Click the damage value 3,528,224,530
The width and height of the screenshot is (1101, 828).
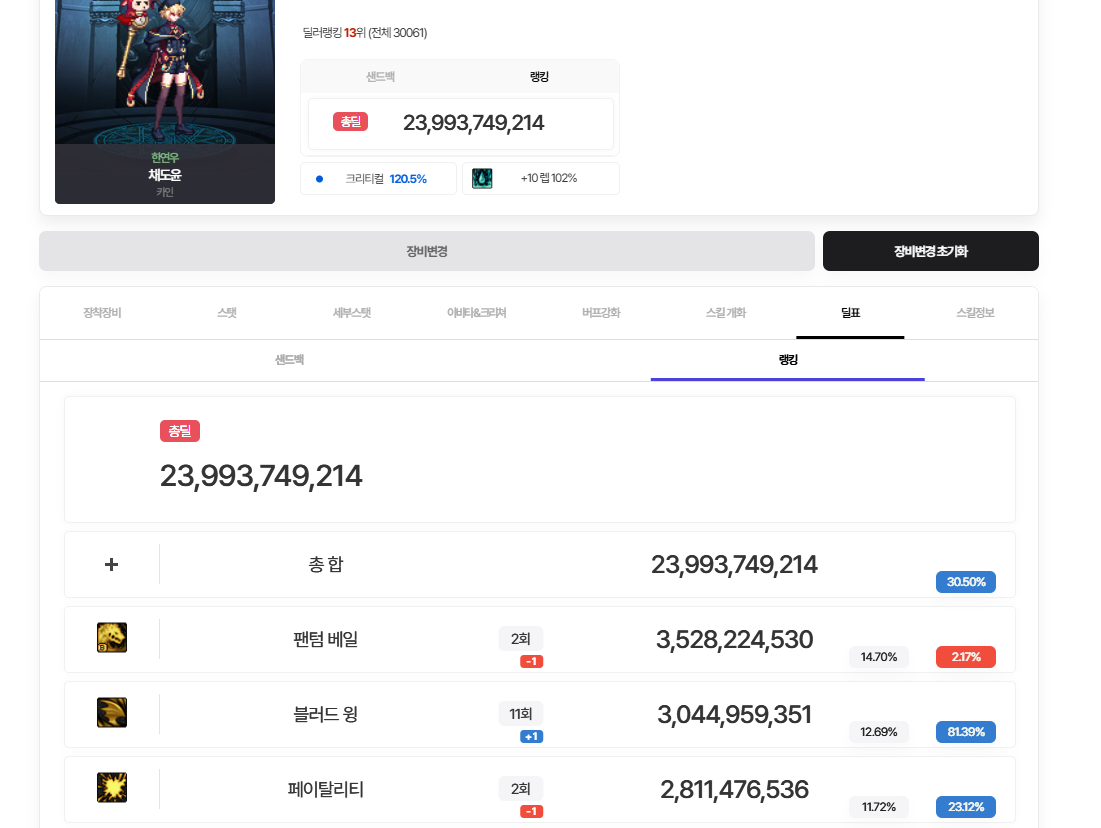point(734,639)
